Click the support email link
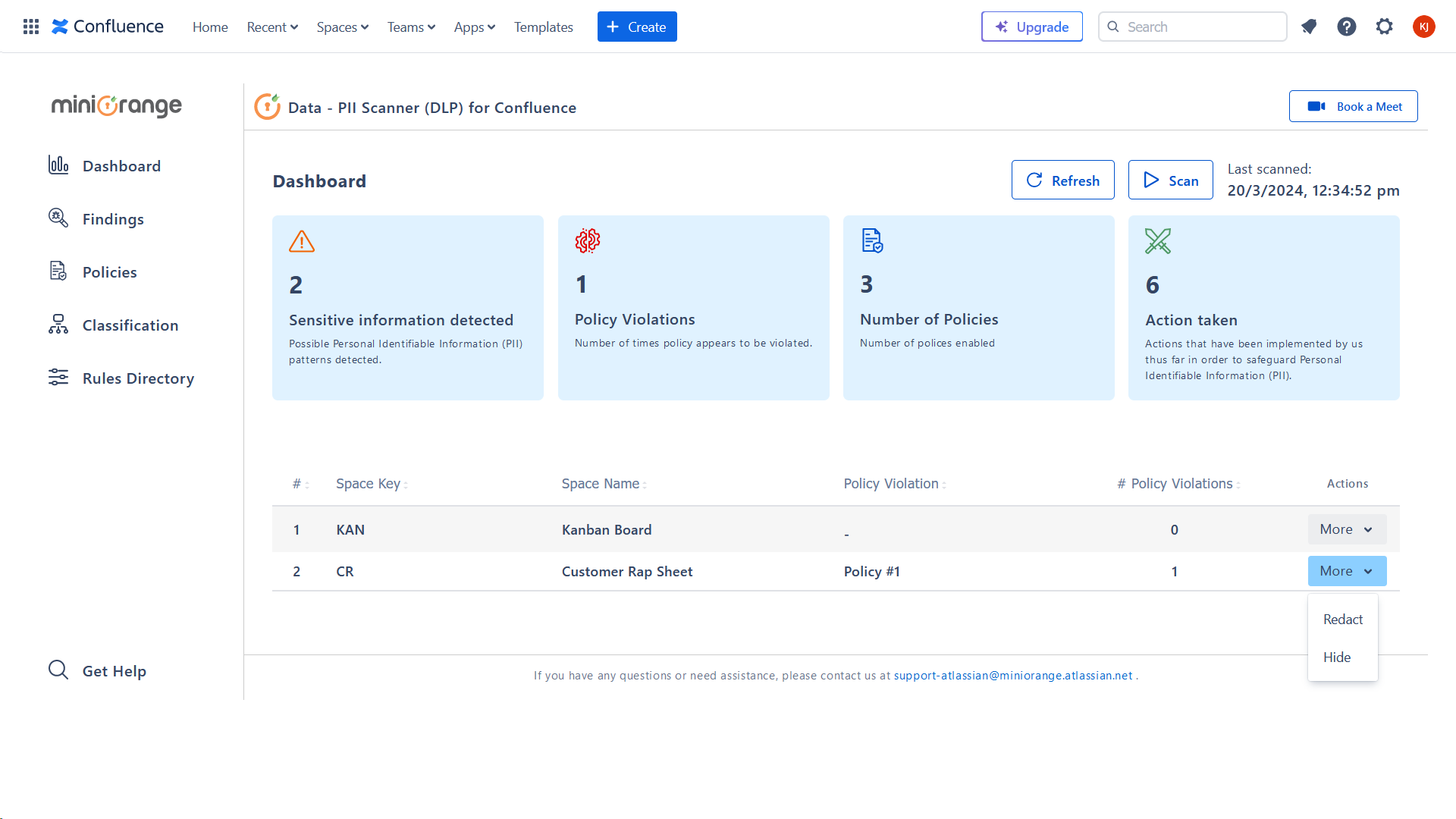 (1012, 676)
